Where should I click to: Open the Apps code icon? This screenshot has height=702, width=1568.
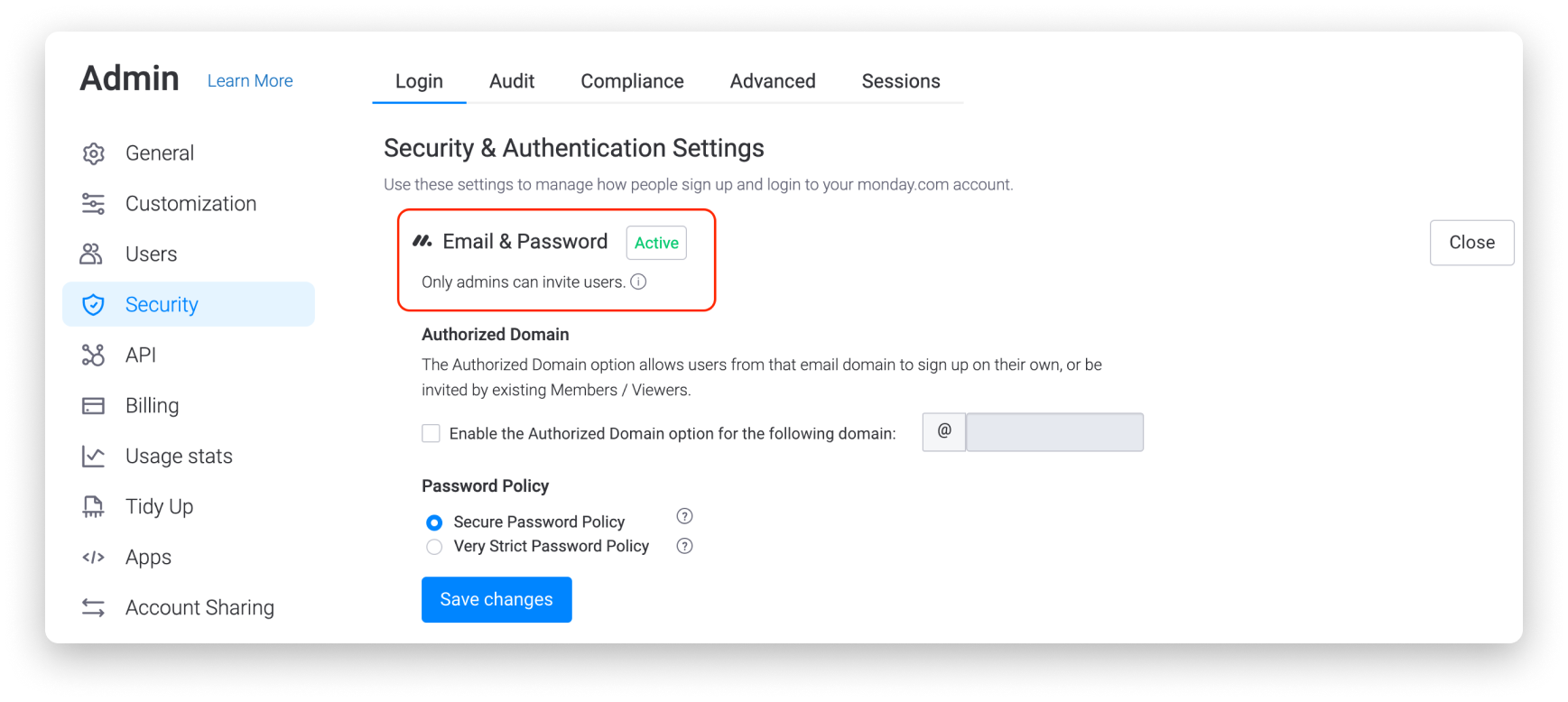[x=93, y=558]
